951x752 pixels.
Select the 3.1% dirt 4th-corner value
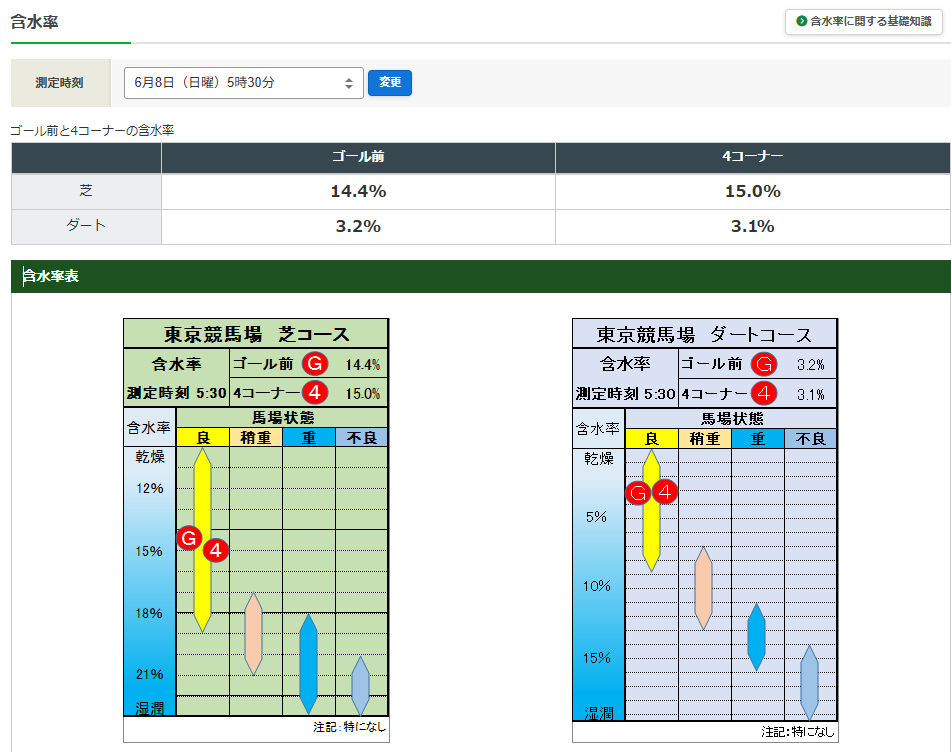point(752,226)
